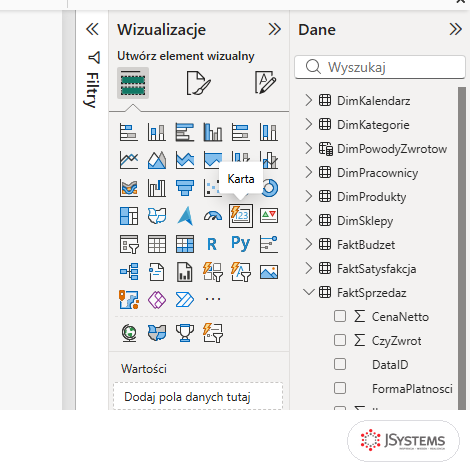Viewport: 470px width, 472px height.
Task: Select the R script visual
Action: tap(212, 244)
